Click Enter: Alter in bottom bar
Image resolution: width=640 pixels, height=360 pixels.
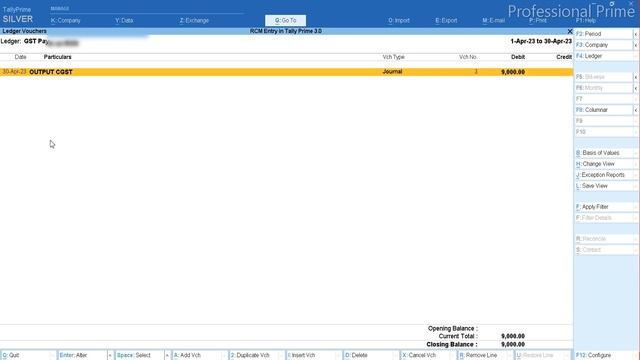coord(82,355)
